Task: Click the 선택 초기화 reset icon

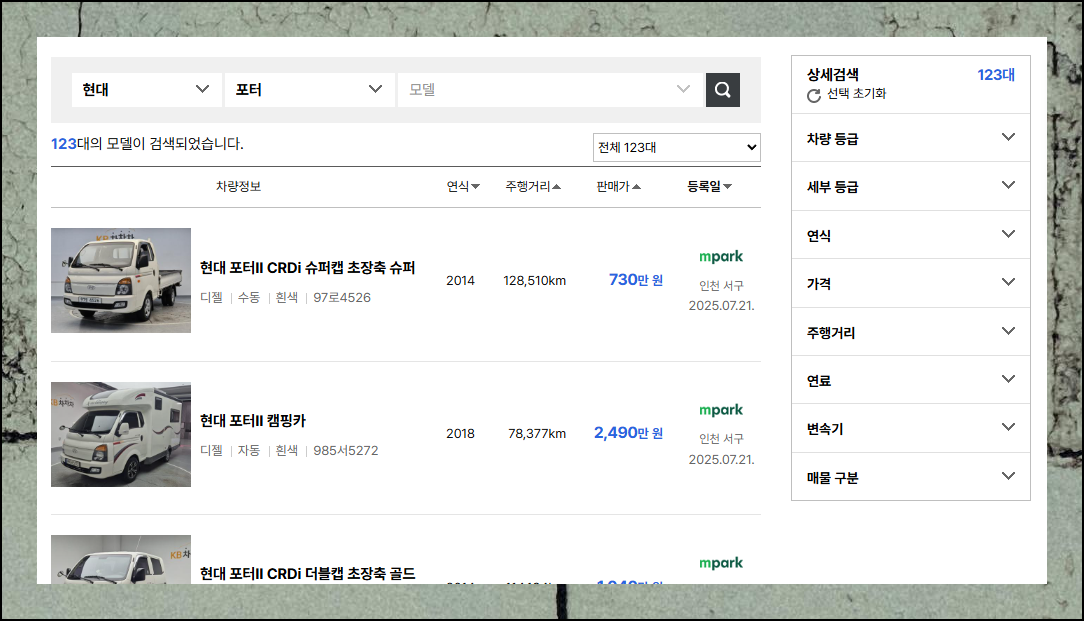Action: click(x=814, y=95)
